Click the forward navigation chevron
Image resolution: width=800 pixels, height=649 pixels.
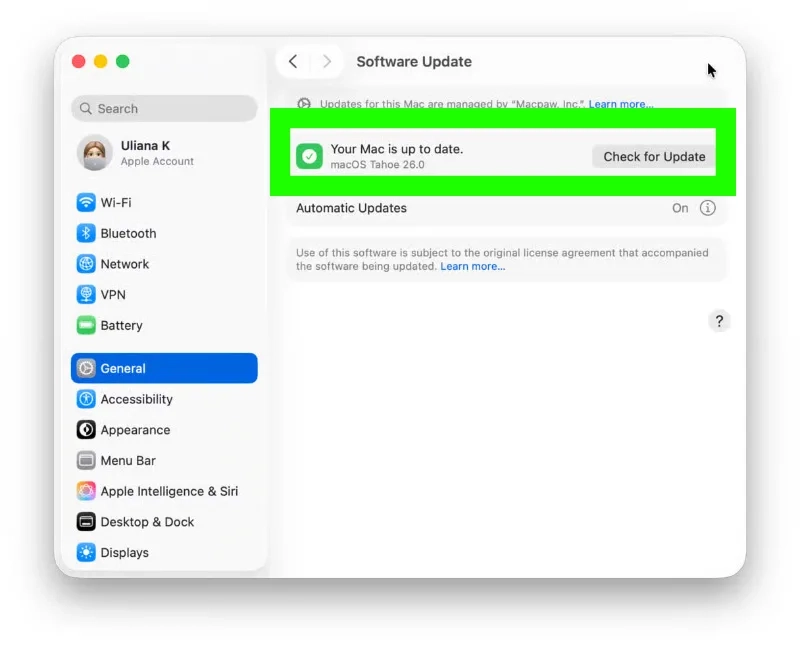pyautogui.click(x=326, y=62)
